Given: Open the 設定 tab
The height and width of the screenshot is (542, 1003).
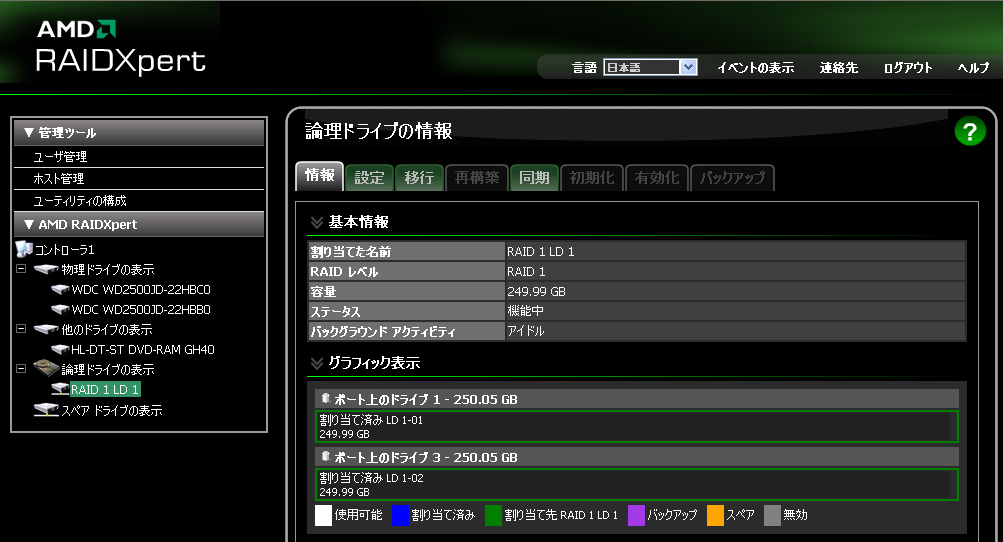Looking at the screenshot, I should click(x=369, y=177).
